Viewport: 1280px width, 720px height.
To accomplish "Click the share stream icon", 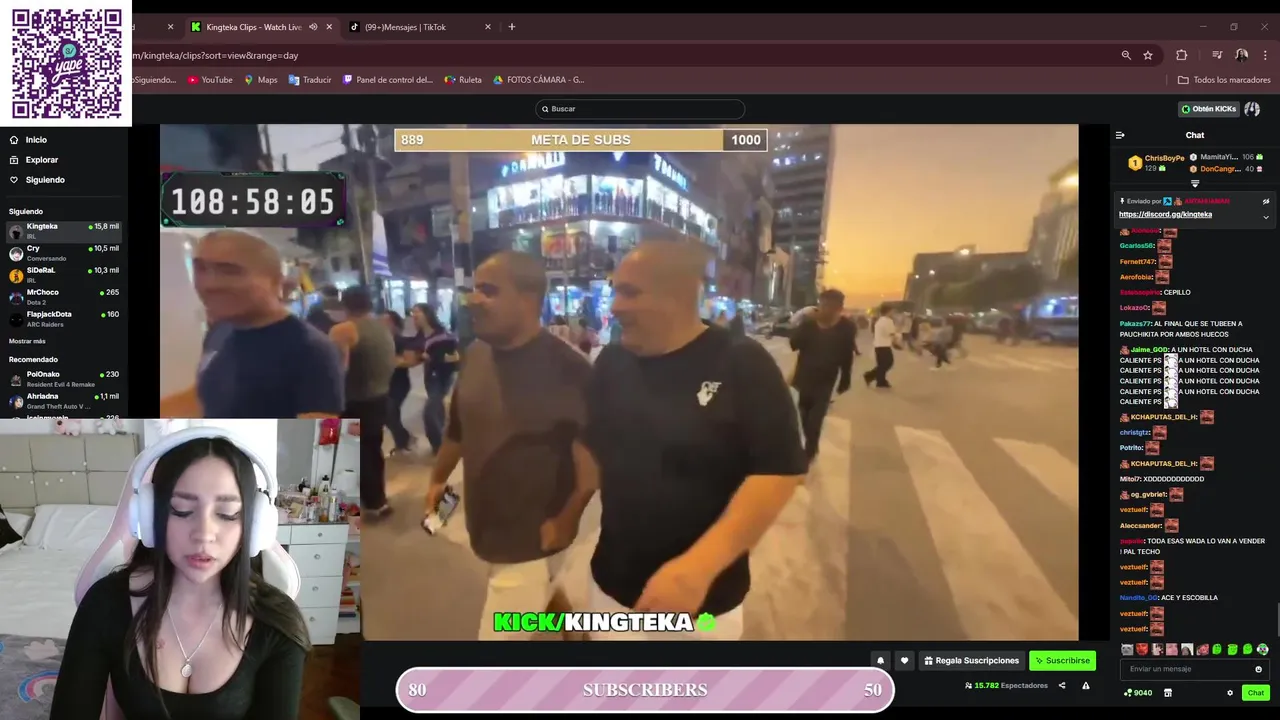I will coord(1062,686).
